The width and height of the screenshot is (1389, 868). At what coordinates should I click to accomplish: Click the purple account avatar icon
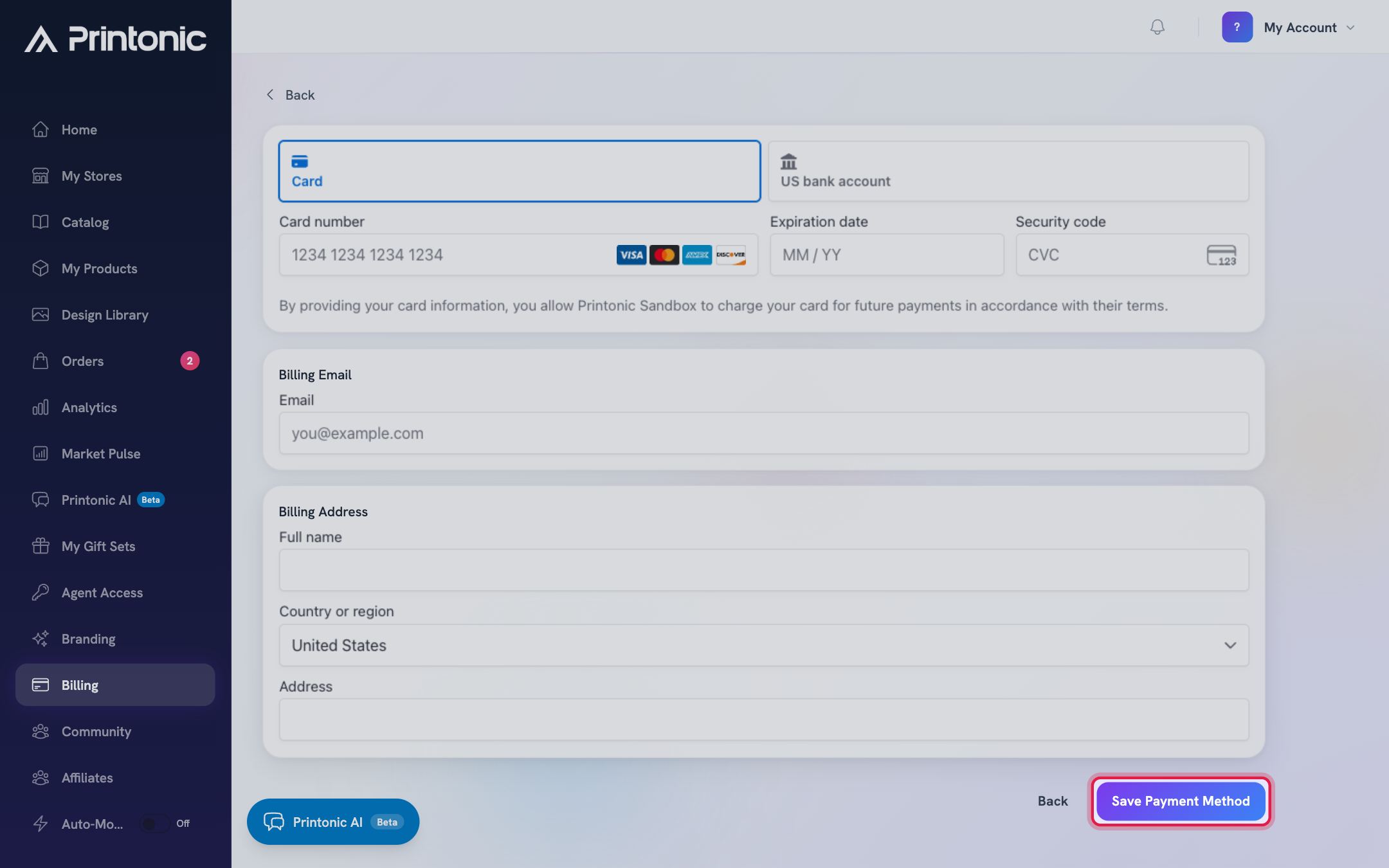coord(1237,27)
